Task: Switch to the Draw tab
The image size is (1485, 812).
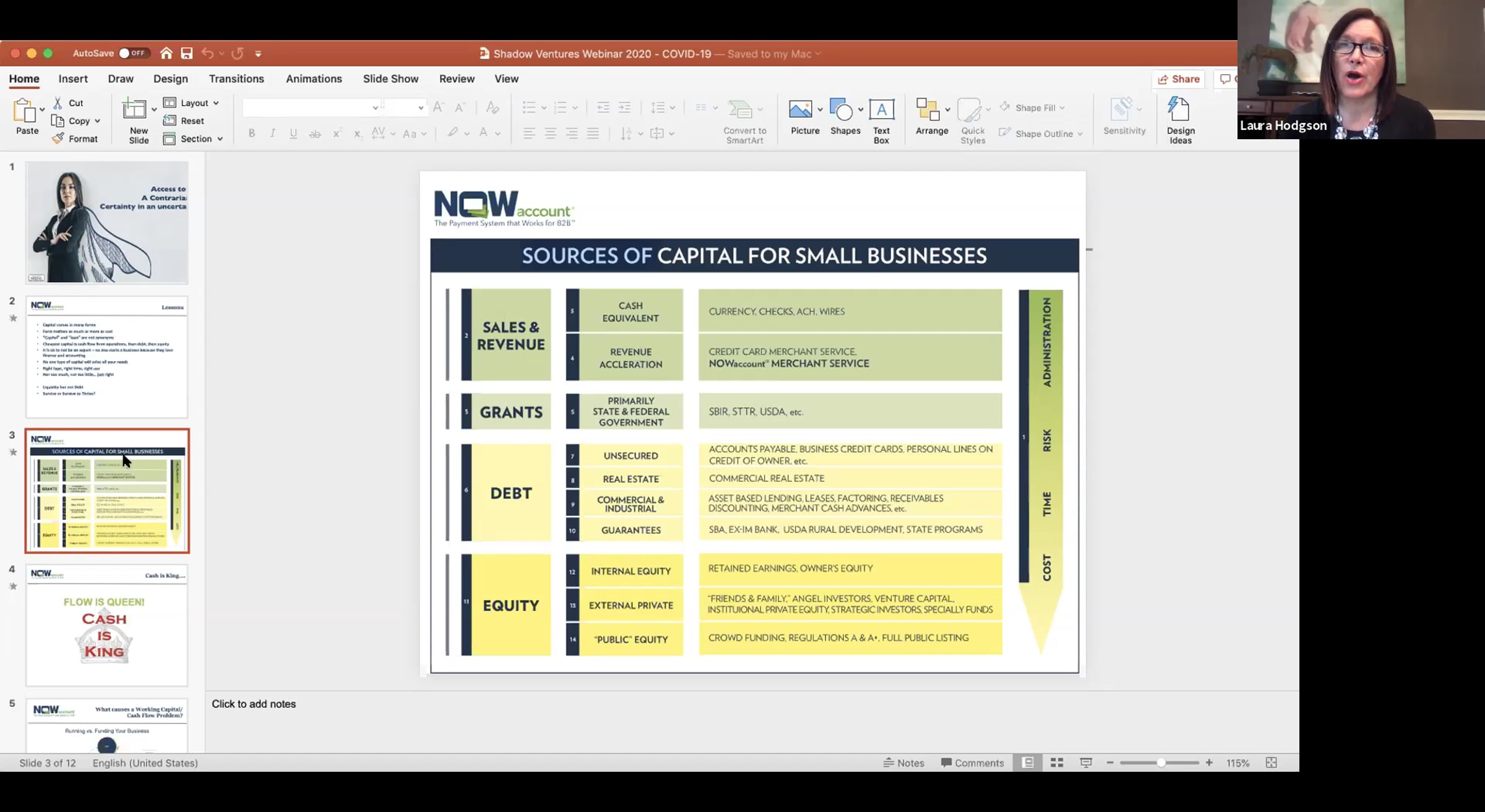Action: click(121, 79)
